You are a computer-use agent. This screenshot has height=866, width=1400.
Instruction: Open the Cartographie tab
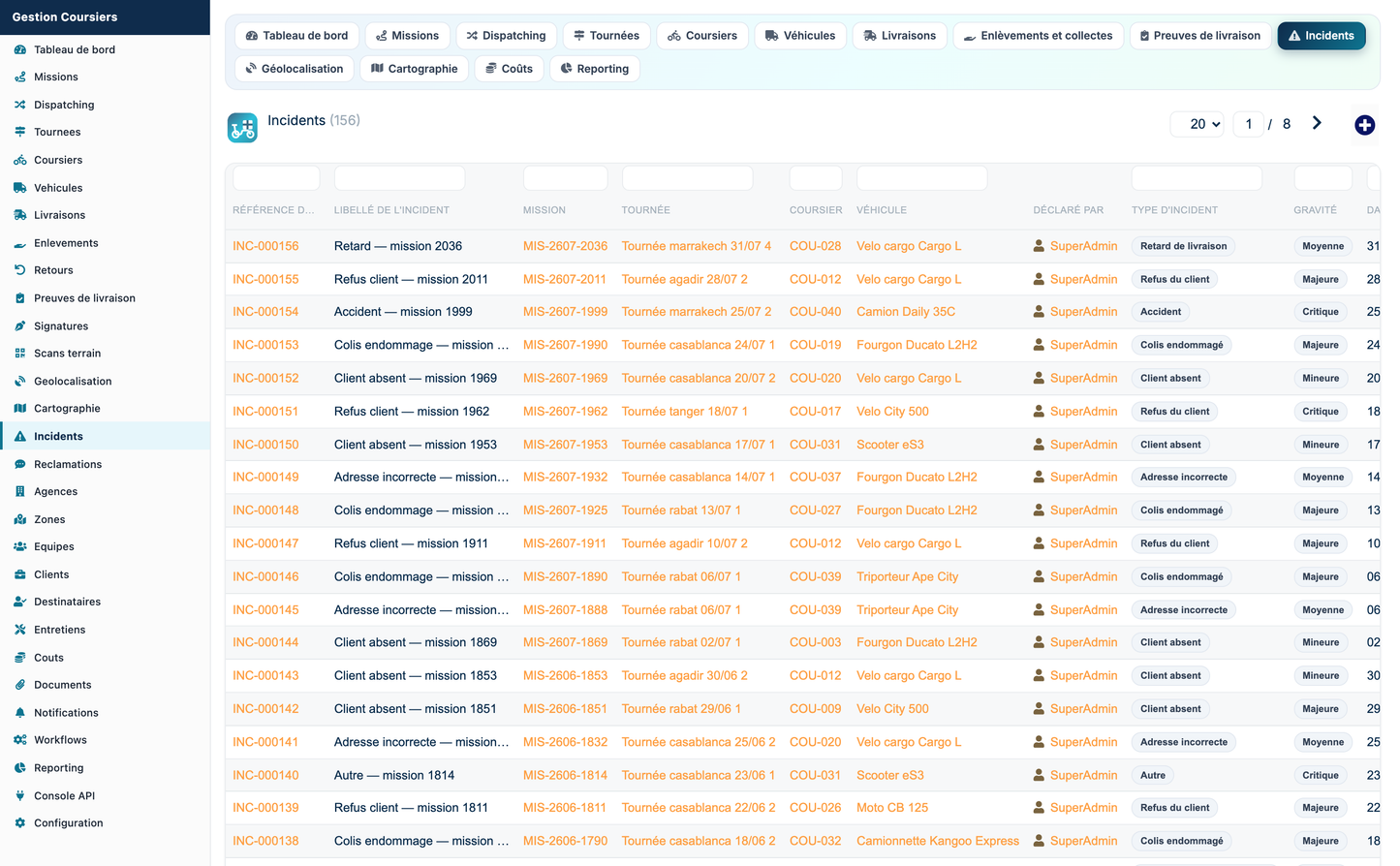click(x=415, y=69)
